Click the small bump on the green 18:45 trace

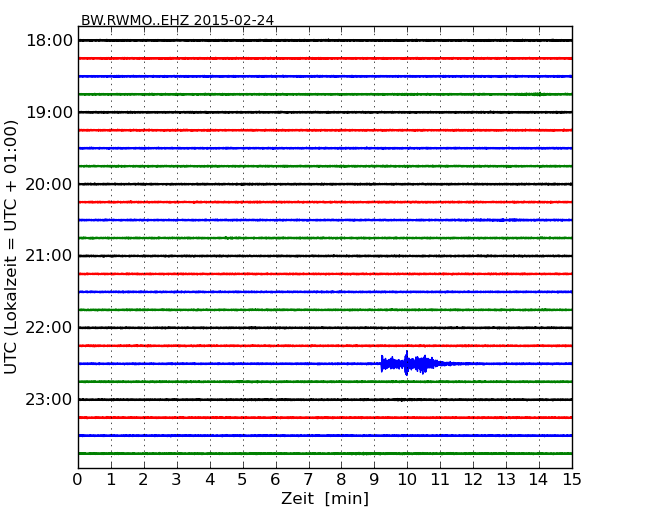pyautogui.click(x=538, y=94)
